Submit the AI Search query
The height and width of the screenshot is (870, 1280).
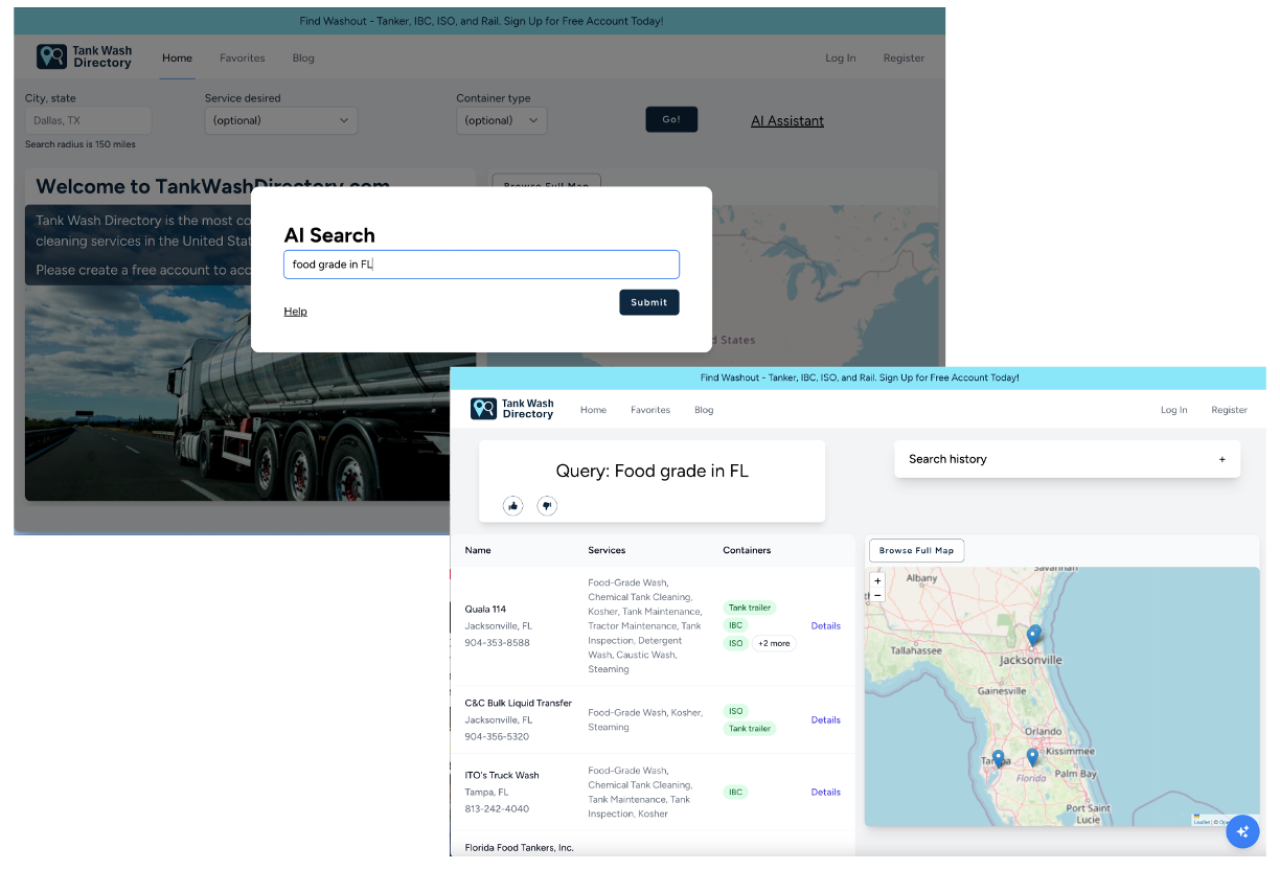[x=649, y=302]
